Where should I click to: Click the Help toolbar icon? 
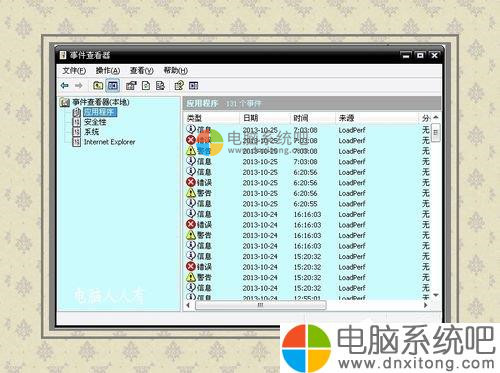[179, 86]
